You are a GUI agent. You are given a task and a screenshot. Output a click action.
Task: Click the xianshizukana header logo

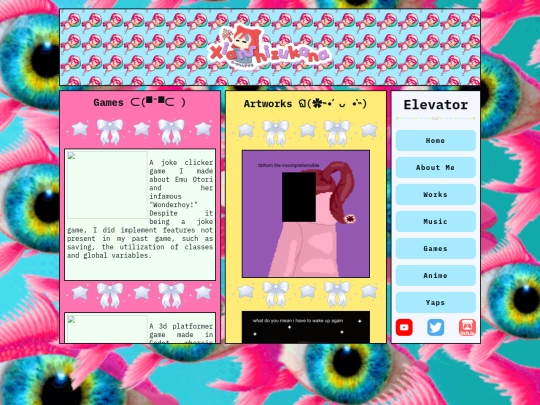click(270, 48)
